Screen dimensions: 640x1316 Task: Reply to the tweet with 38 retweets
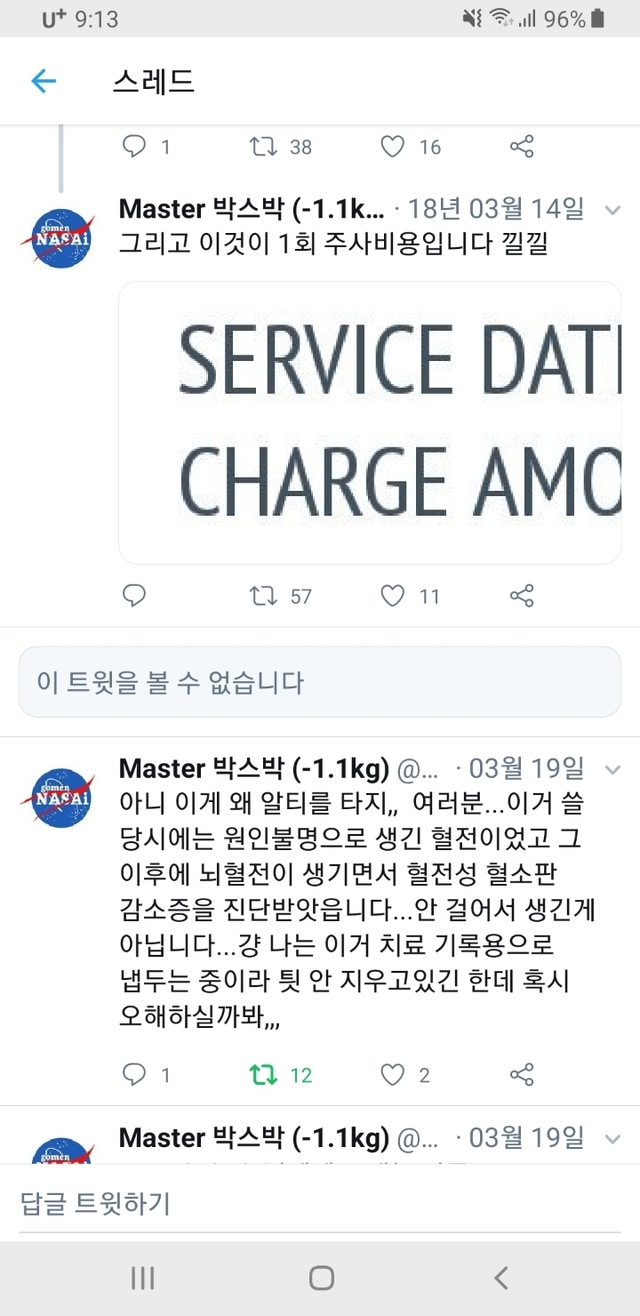(134, 147)
